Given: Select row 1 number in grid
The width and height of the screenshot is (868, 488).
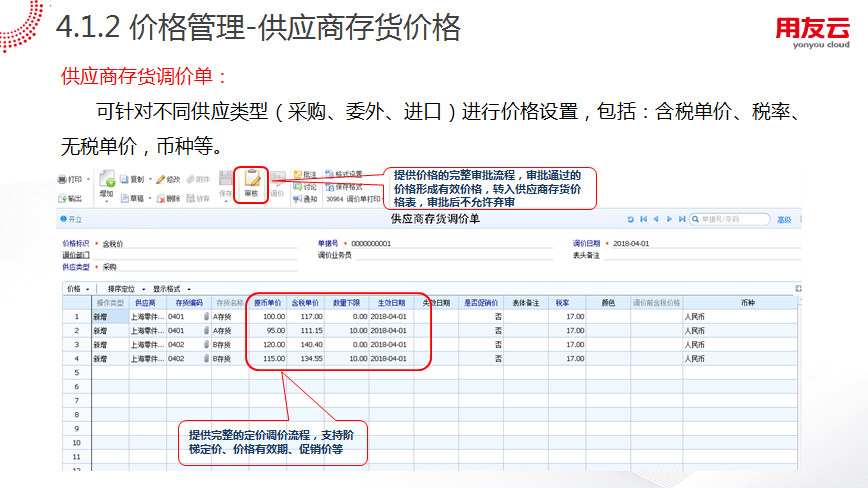Looking at the screenshot, I should pyautogui.click(x=77, y=316).
